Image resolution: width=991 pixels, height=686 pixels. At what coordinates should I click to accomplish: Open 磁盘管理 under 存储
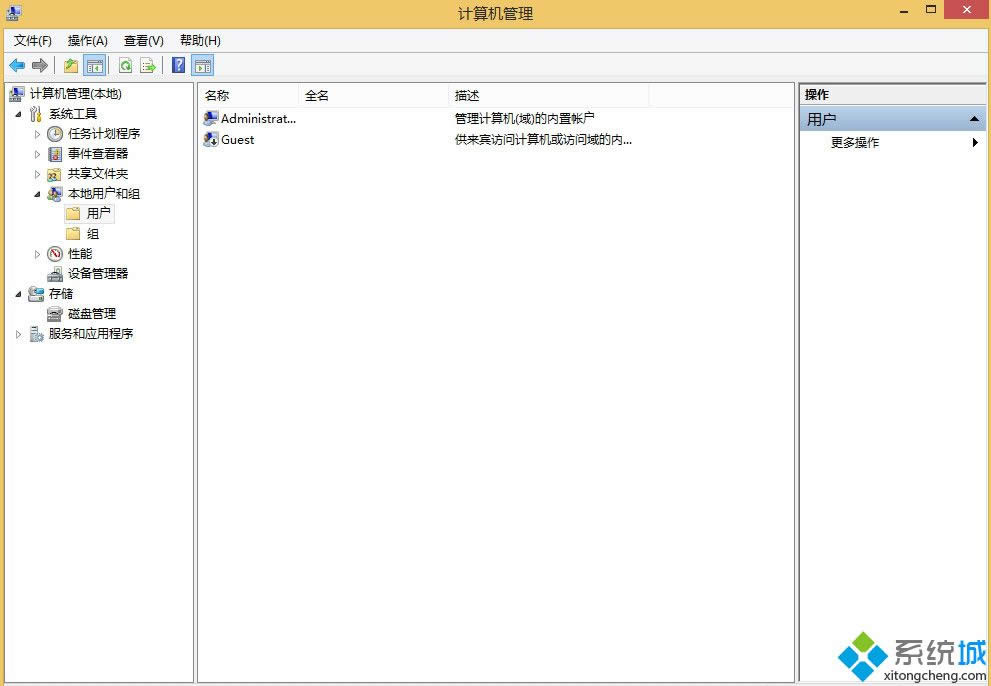(90, 313)
